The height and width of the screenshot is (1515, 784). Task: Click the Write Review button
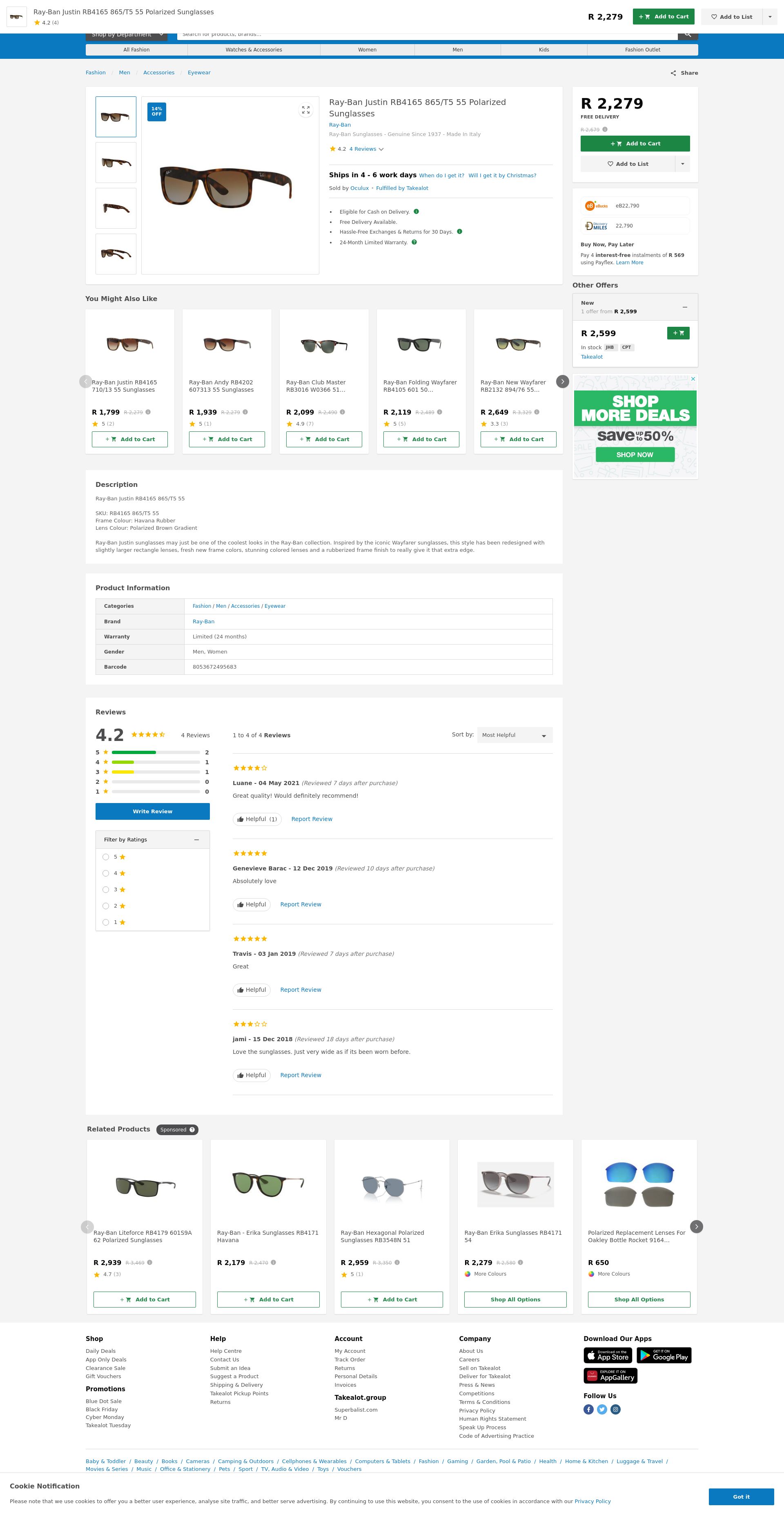coord(152,812)
